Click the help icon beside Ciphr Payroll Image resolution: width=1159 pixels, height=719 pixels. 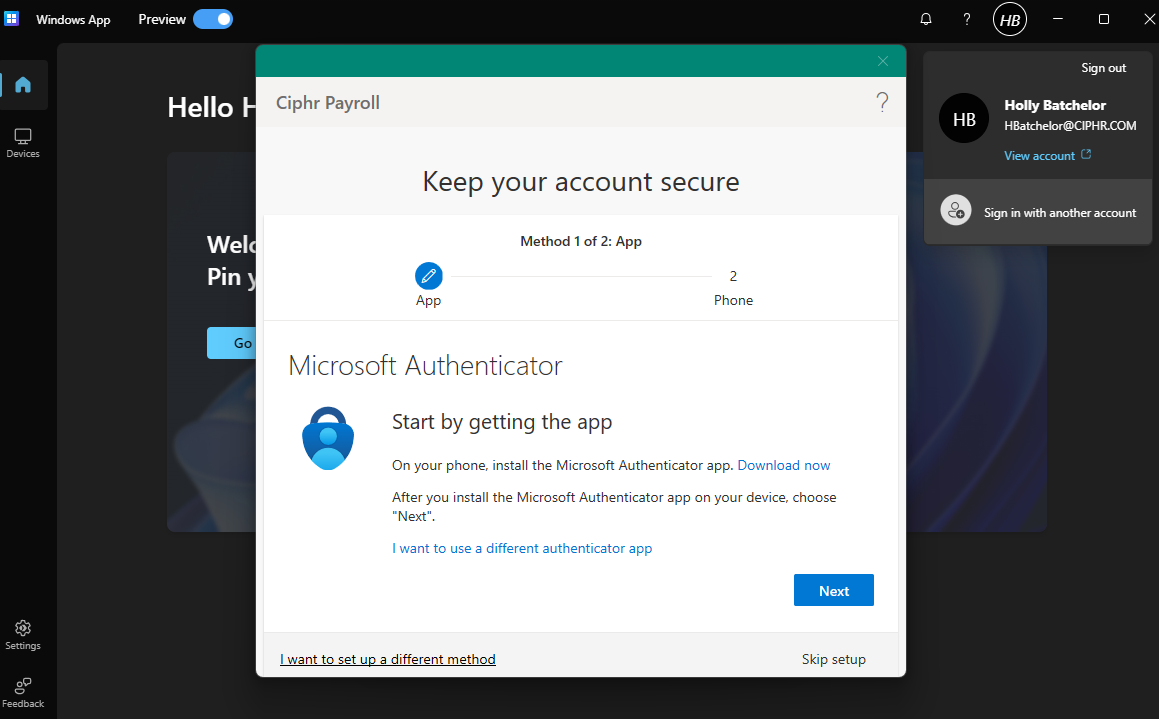click(882, 102)
